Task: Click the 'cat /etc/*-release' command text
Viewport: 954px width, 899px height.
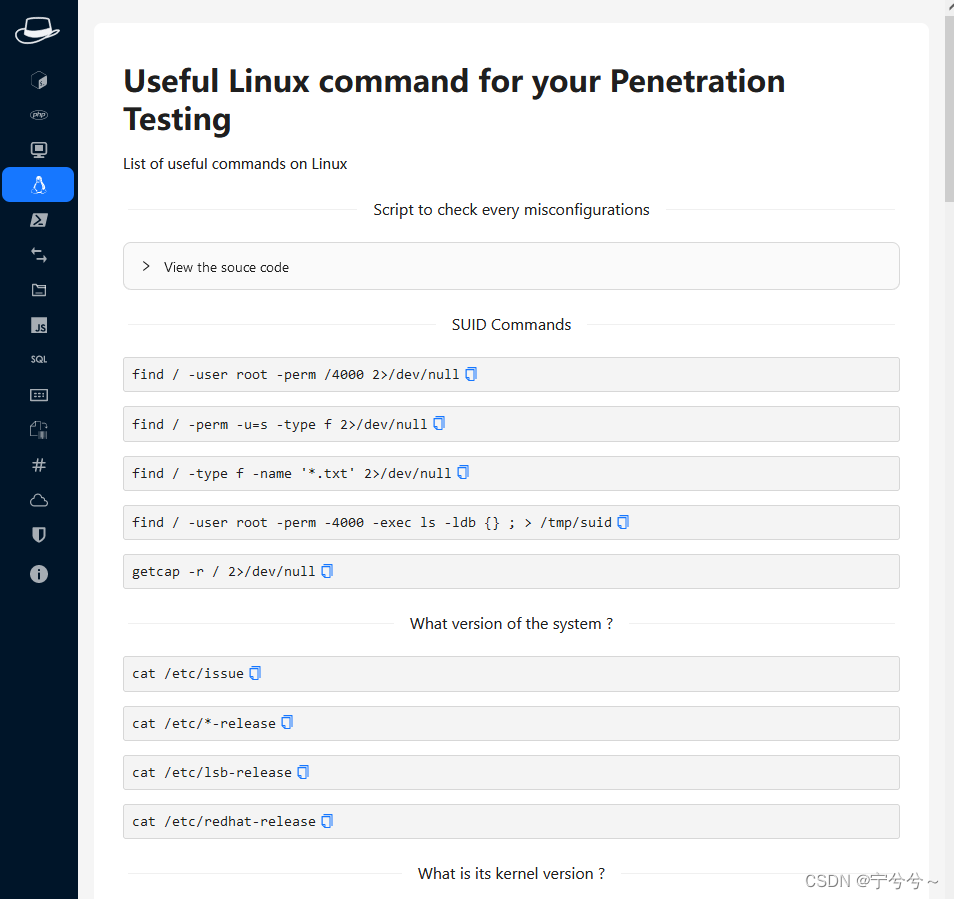Action: pos(204,723)
